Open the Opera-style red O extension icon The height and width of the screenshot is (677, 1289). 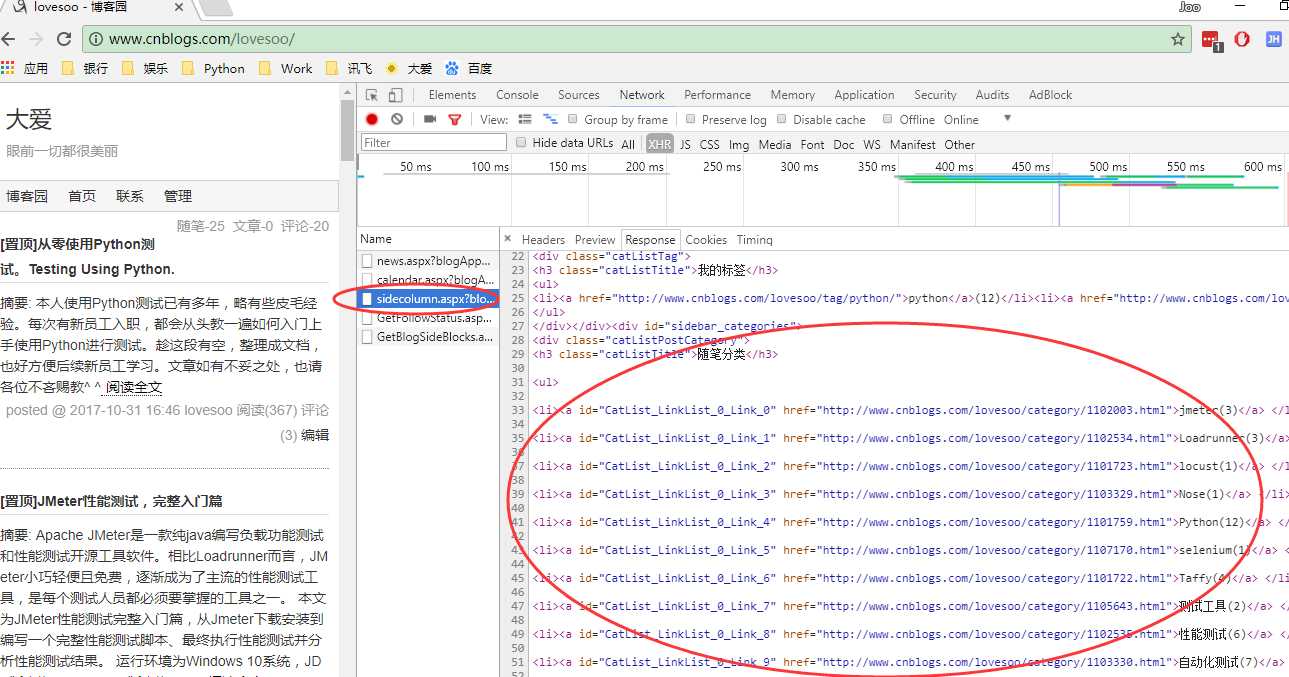(x=1242, y=39)
